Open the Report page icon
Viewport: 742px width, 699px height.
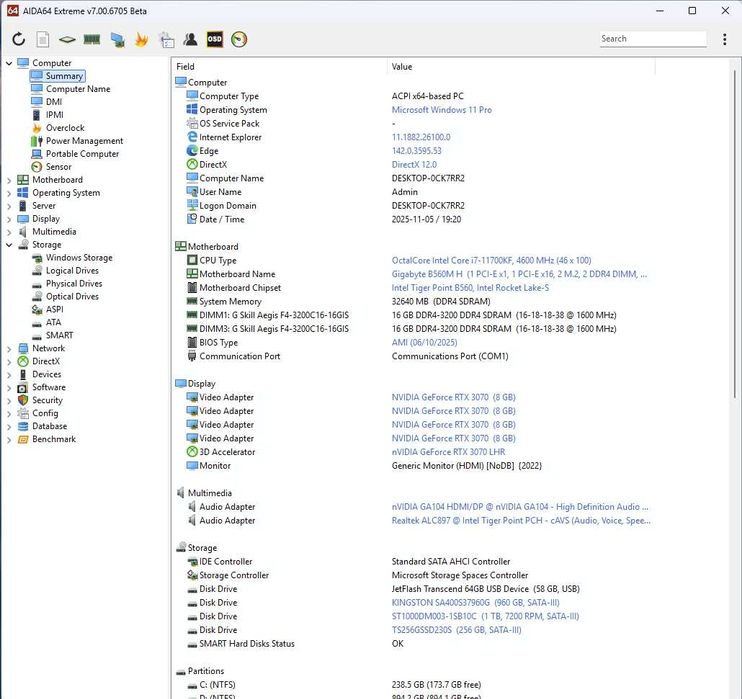43,40
